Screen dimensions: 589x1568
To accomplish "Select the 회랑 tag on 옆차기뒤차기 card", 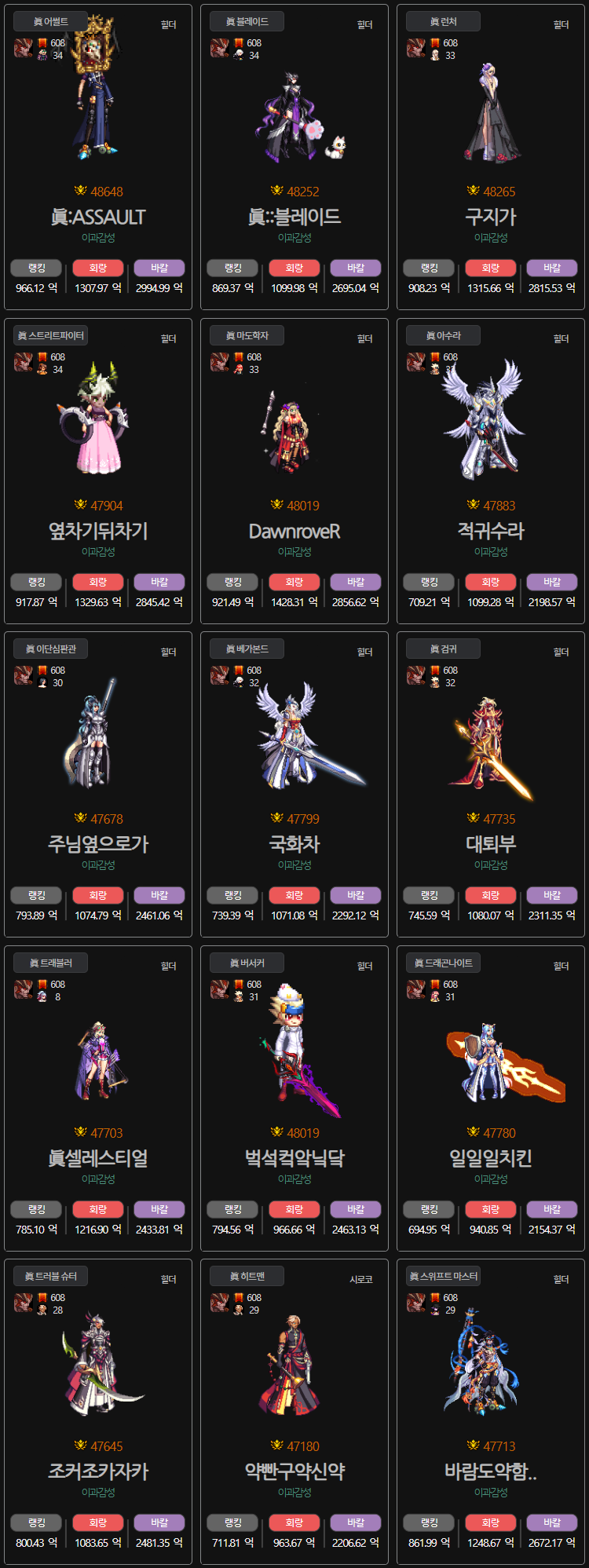I will [98, 582].
